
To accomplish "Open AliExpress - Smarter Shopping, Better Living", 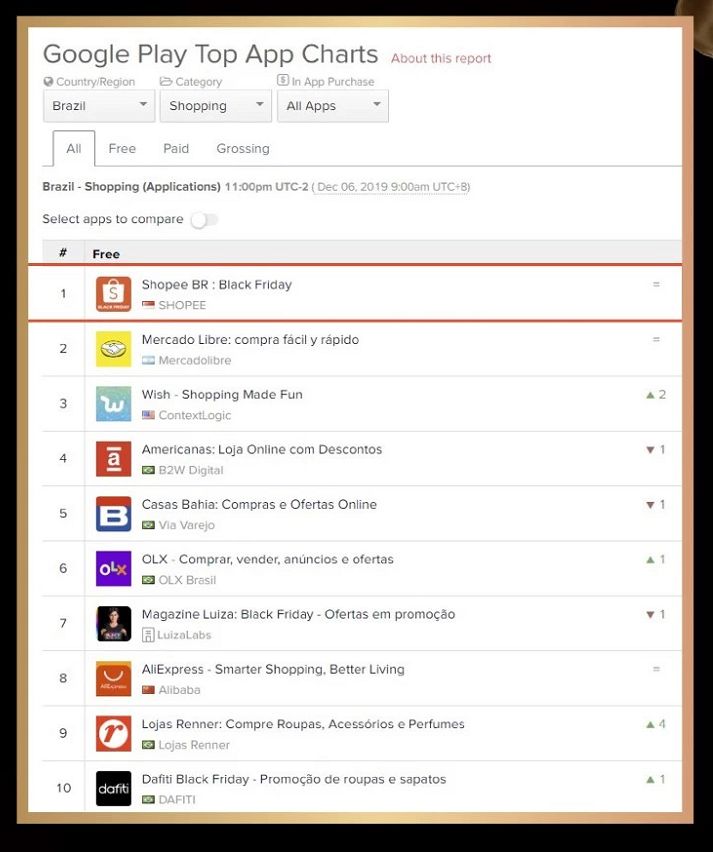I will coord(273,669).
